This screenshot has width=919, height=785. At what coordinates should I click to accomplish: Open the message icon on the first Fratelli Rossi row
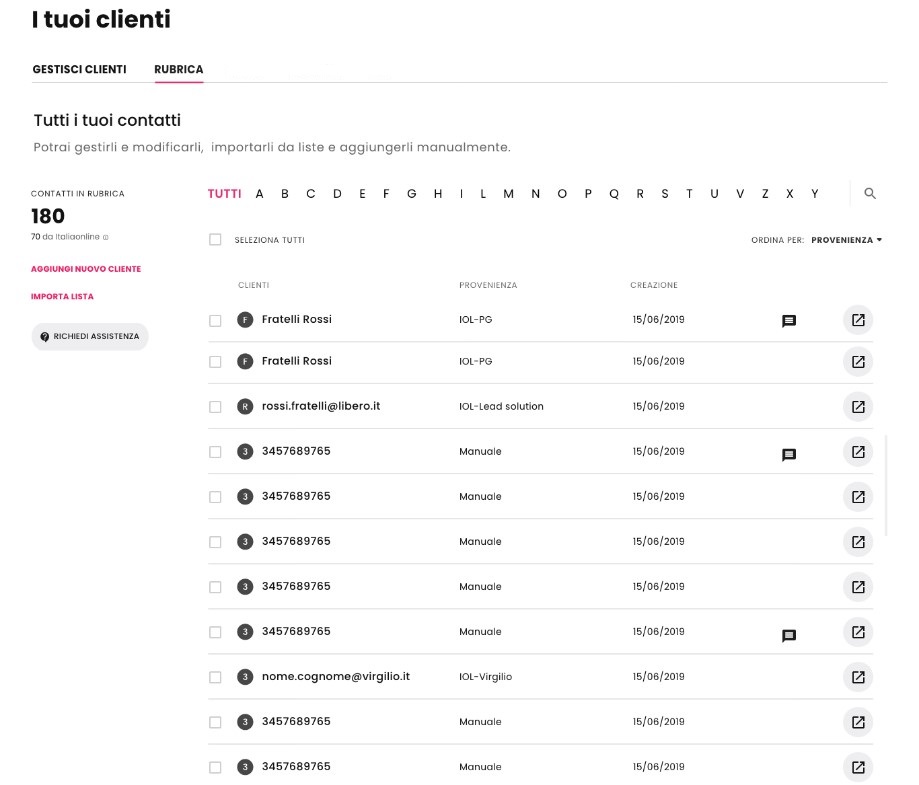pos(788,321)
